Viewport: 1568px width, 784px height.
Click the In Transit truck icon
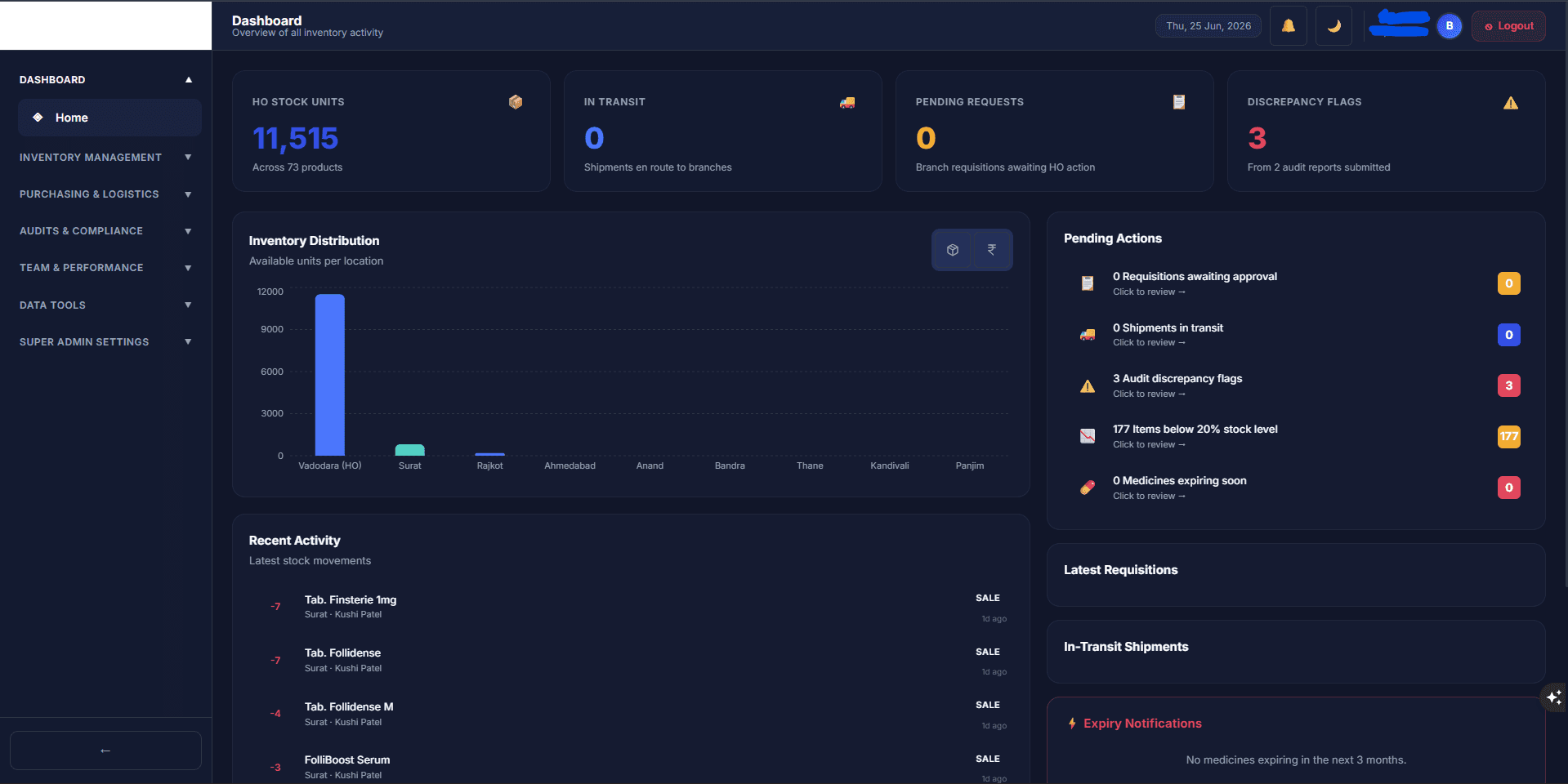pyautogui.click(x=847, y=102)
